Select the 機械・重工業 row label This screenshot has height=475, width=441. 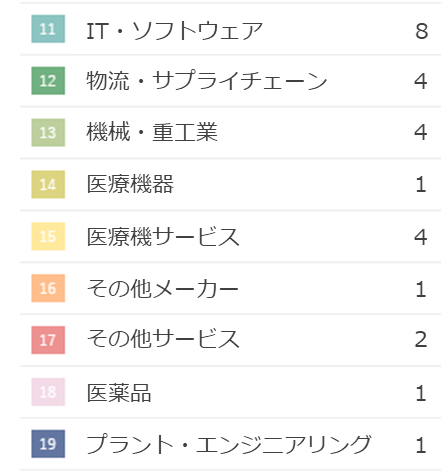(x=152, y=132)
